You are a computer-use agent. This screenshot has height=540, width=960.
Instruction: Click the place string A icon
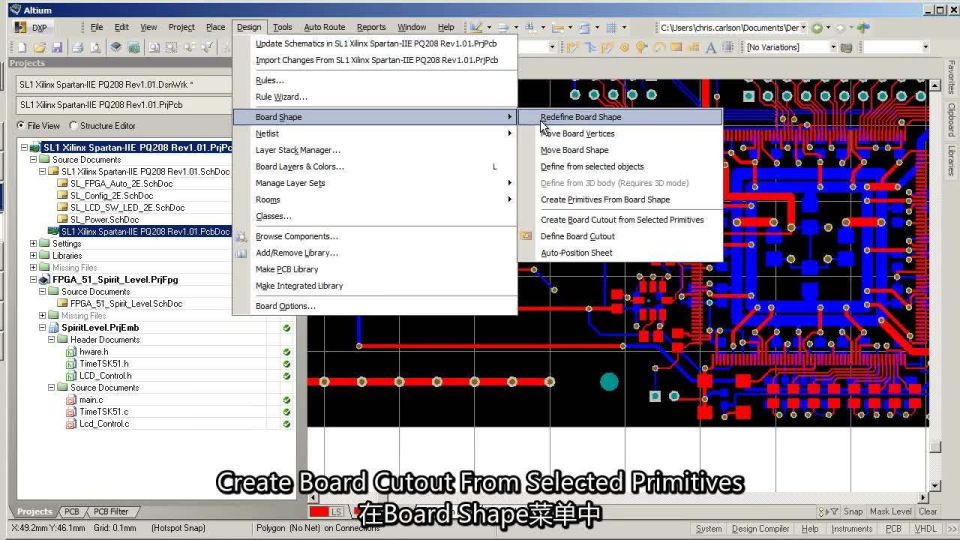[x=710, y=47]
